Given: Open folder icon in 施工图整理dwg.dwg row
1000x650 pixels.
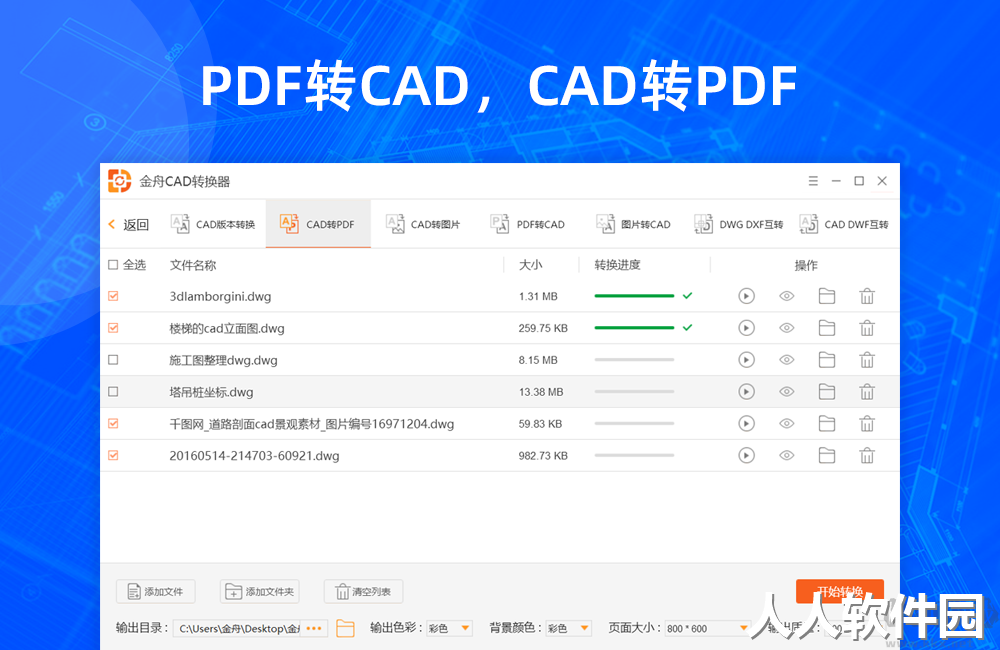Looking at the screenshot, I should click(827, 360).
